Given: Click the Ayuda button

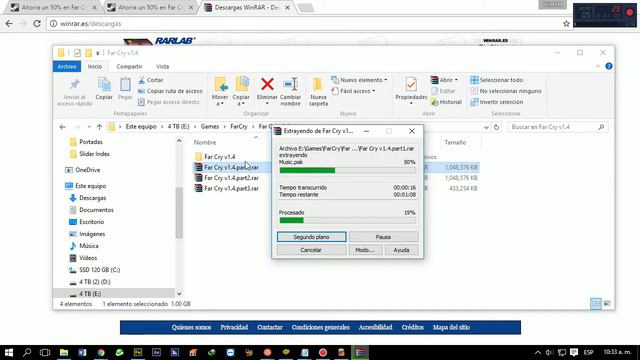Looking at the screenshot, I should (402, 250).
